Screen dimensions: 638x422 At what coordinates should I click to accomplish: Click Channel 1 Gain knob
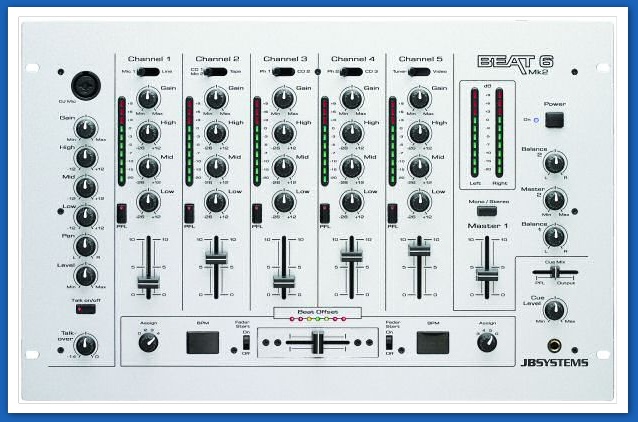pos(148,98)
